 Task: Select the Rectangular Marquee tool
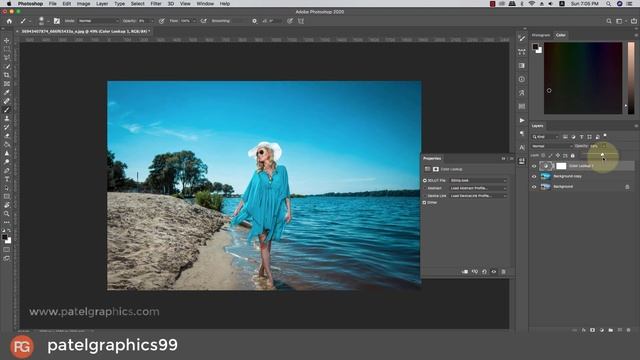pyautogui.click(x=7, y=49)
